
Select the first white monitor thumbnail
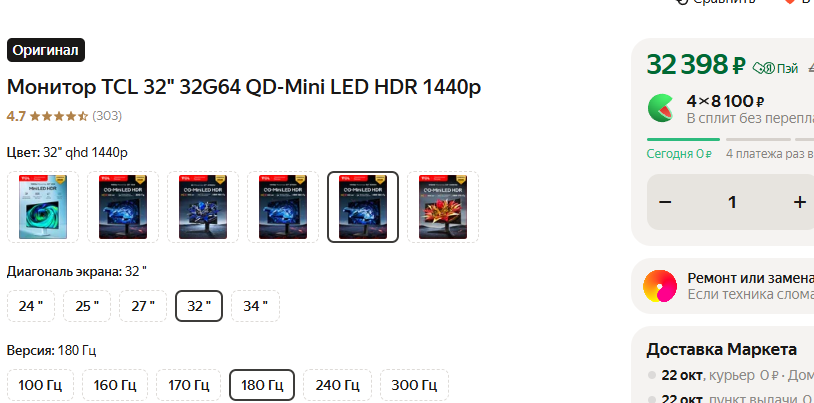click(x=43, y=207)
